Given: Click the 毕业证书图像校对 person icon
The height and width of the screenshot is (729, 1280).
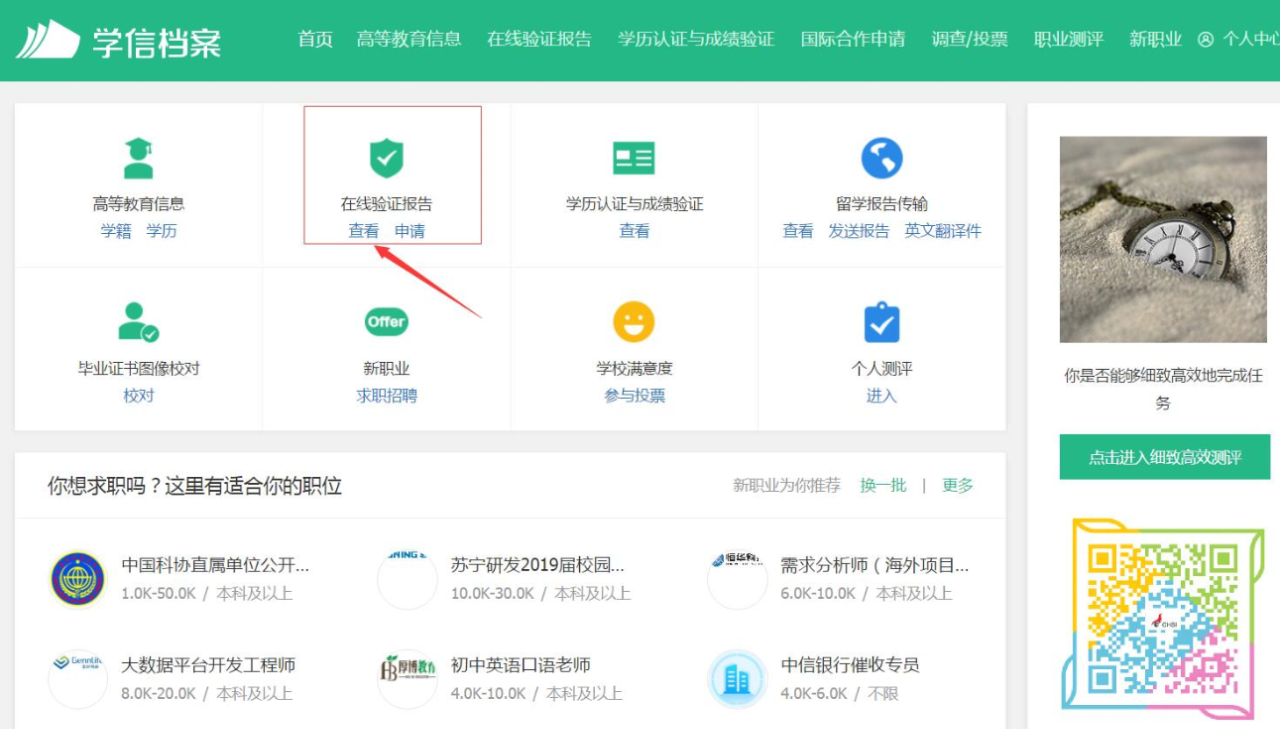Looking at the screenshot, I should (x=138, y=322).
